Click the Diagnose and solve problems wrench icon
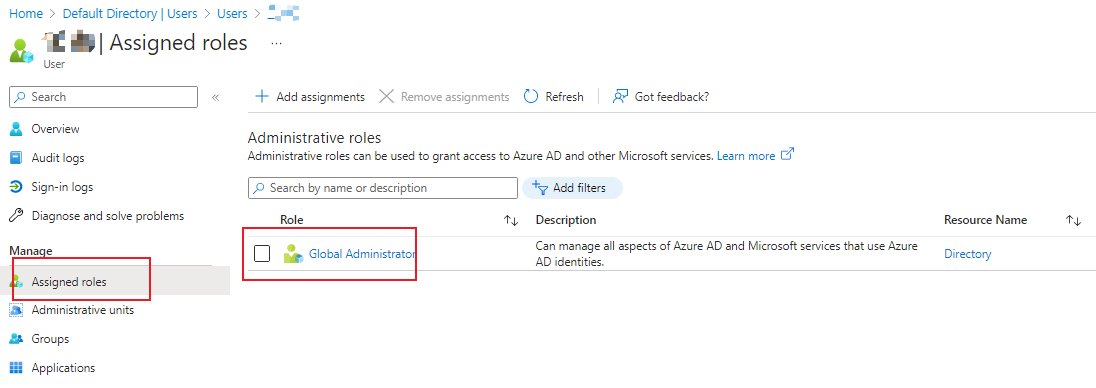 [x=16, y=216]
